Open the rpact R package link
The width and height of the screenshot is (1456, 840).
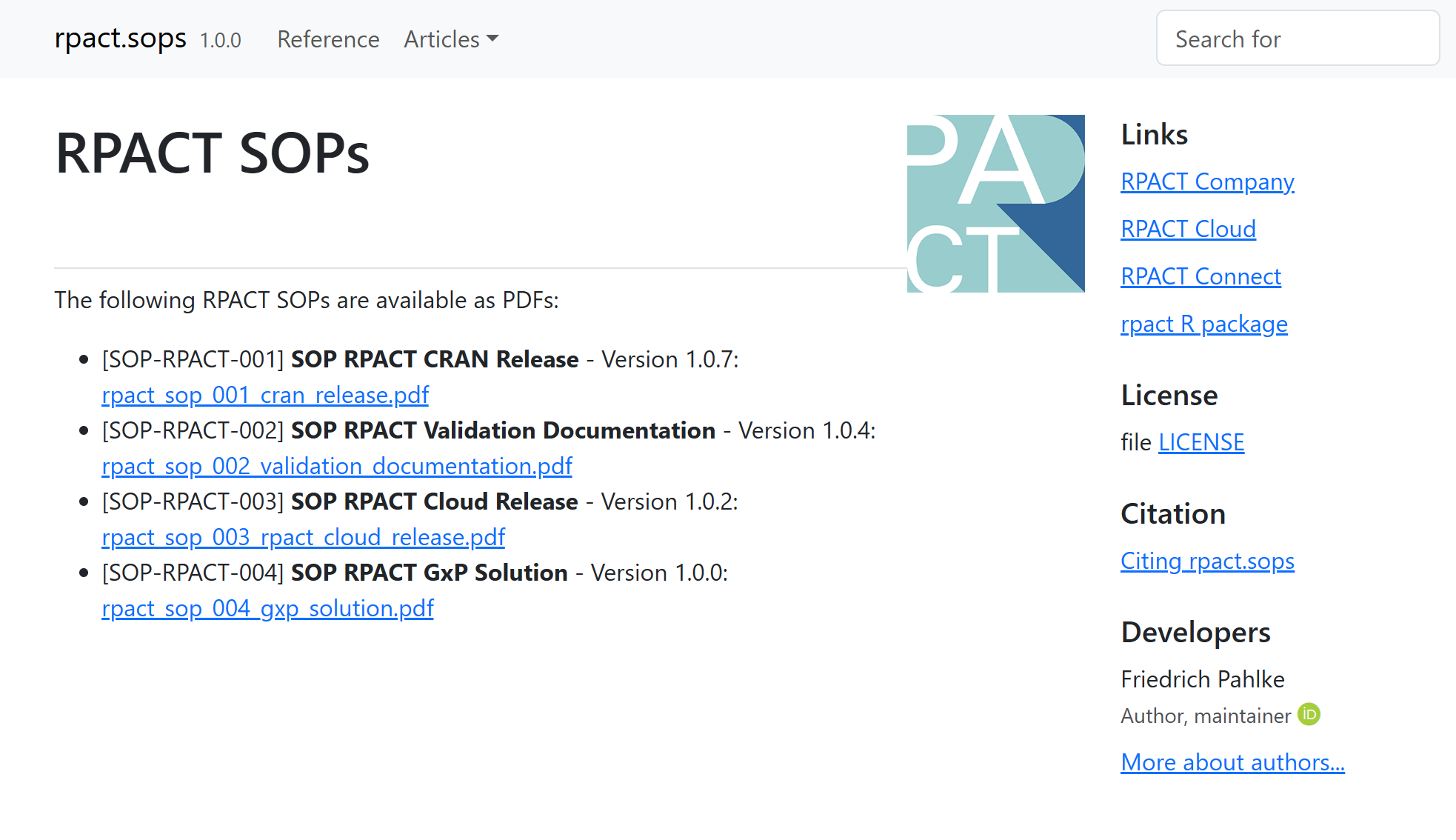pyautogui.click(x=1204, y=324)
